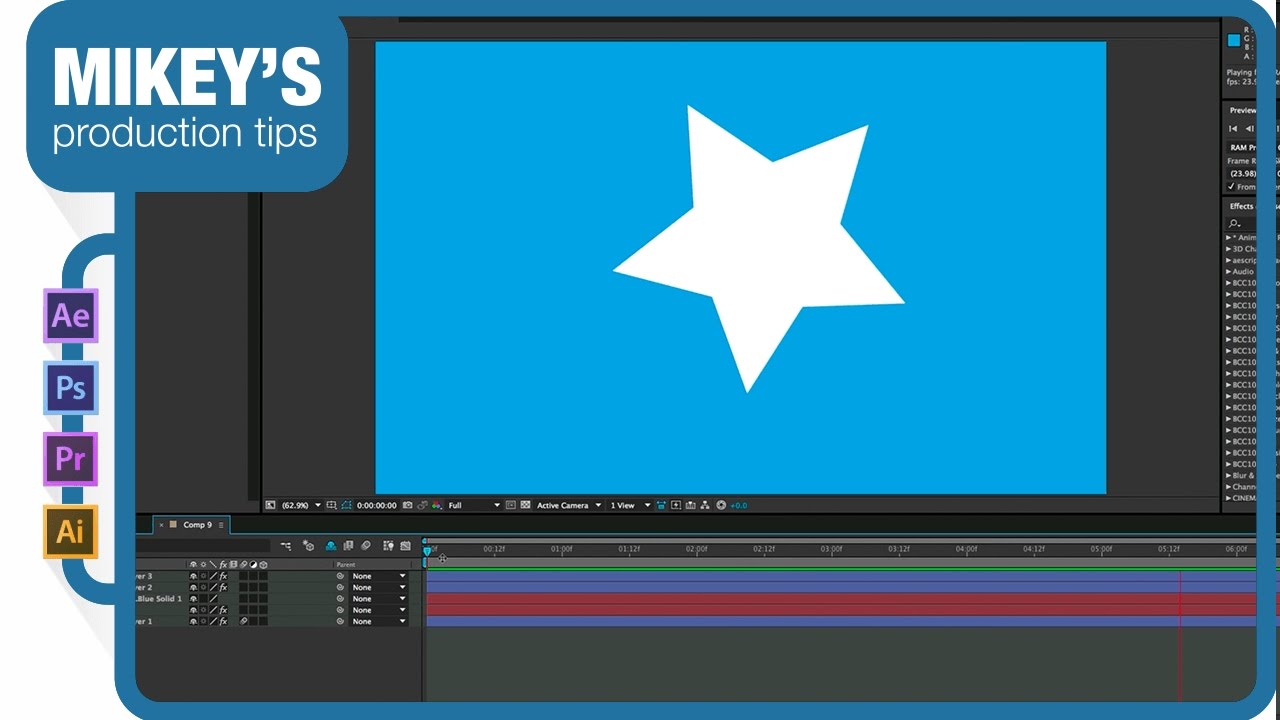Viewport: 1280px width, 720px height.
Task: Open the Parent None dropdown for Layer 3
Action: click(379, 576)
